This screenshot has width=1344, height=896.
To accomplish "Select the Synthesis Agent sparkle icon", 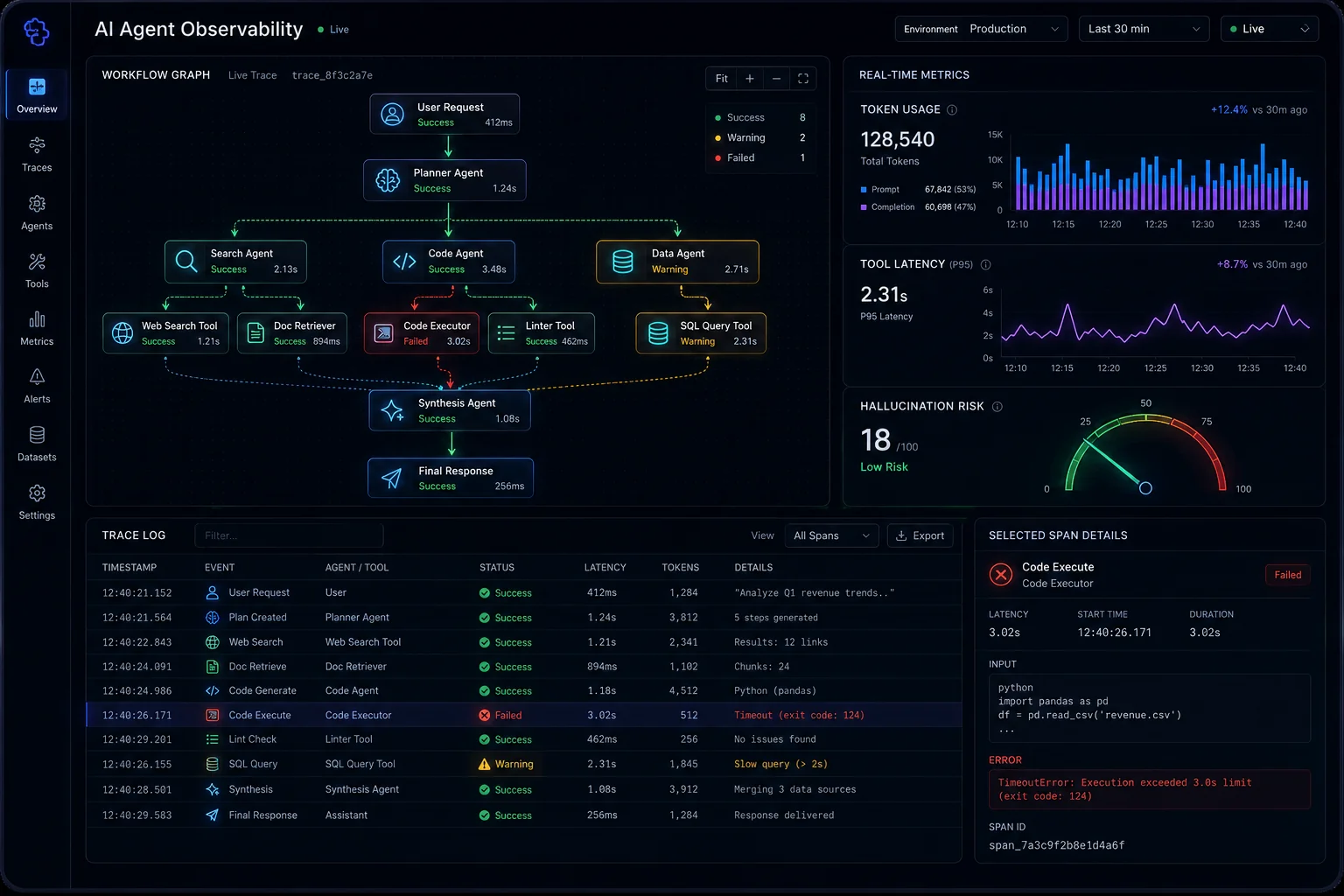I will click(392, 410).
